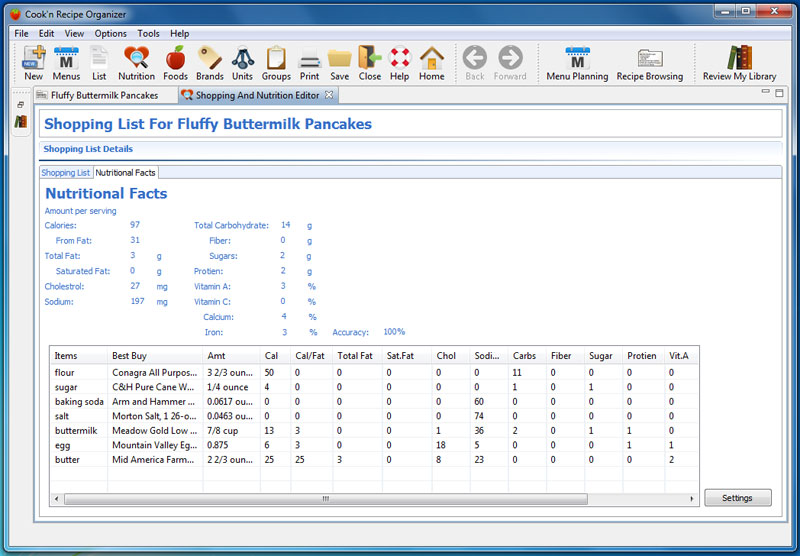Image resolution: width=800 pixels, height=556 pixels.
Task: Click the Brands tag icon
Action: click(x=210, y=63)
